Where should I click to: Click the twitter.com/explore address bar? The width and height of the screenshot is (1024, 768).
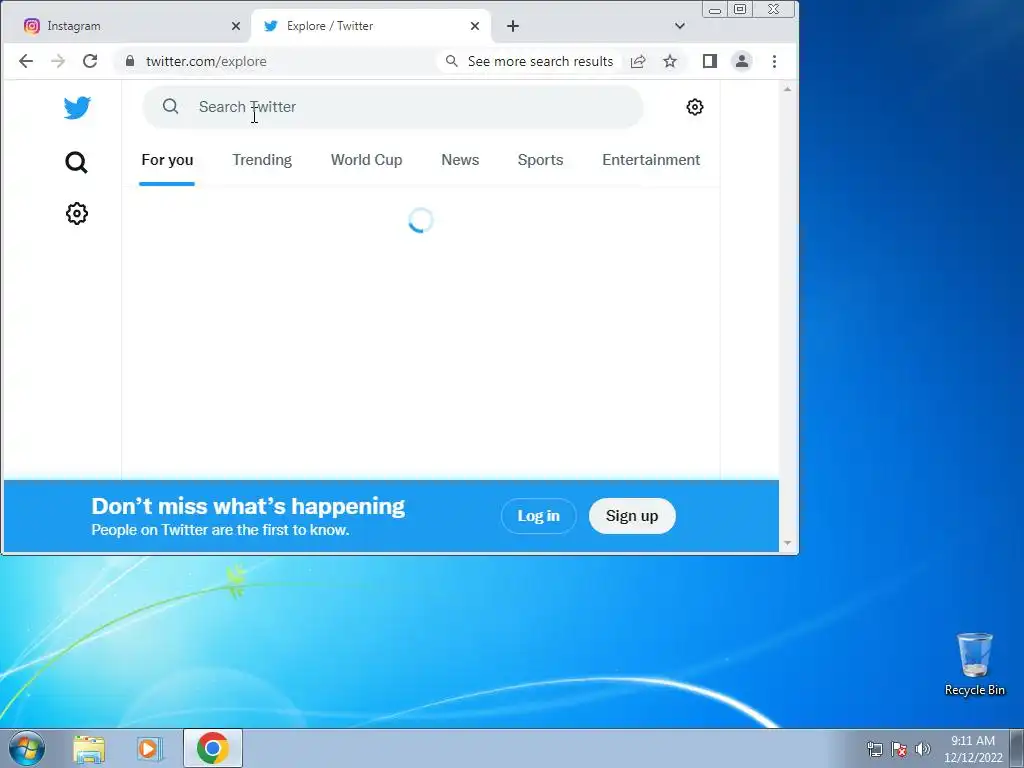click(x=206, y=61)
